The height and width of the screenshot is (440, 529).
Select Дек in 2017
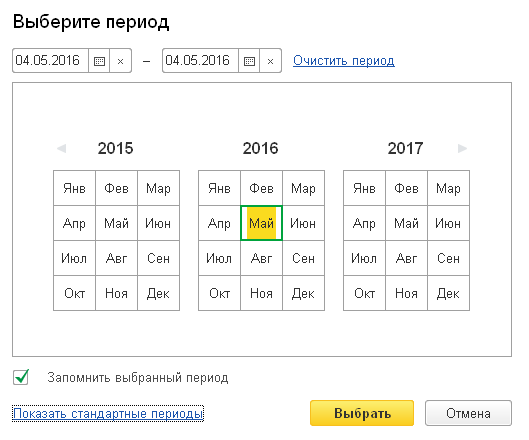coord(448,293)
